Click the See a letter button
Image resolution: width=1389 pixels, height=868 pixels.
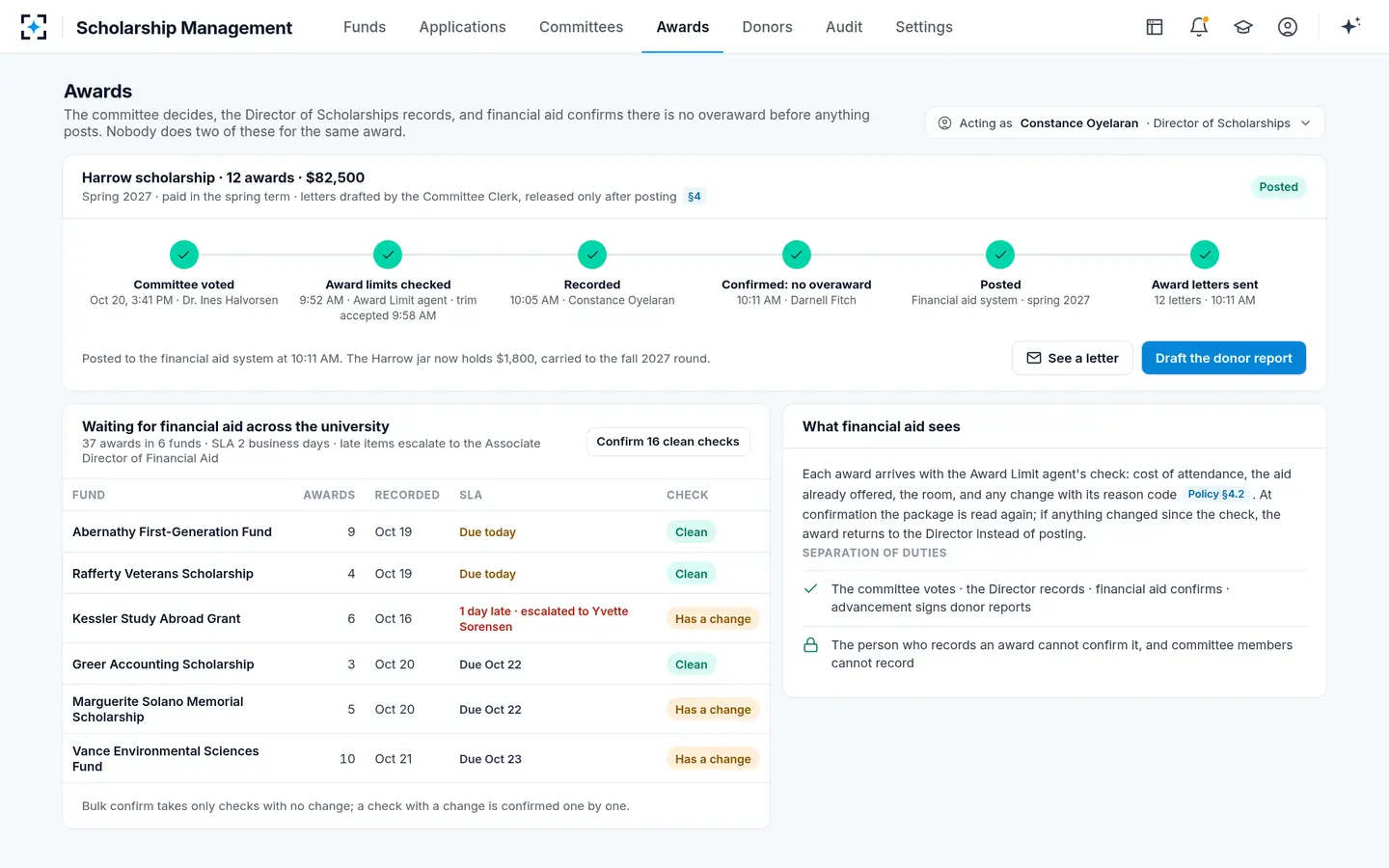1072,358
